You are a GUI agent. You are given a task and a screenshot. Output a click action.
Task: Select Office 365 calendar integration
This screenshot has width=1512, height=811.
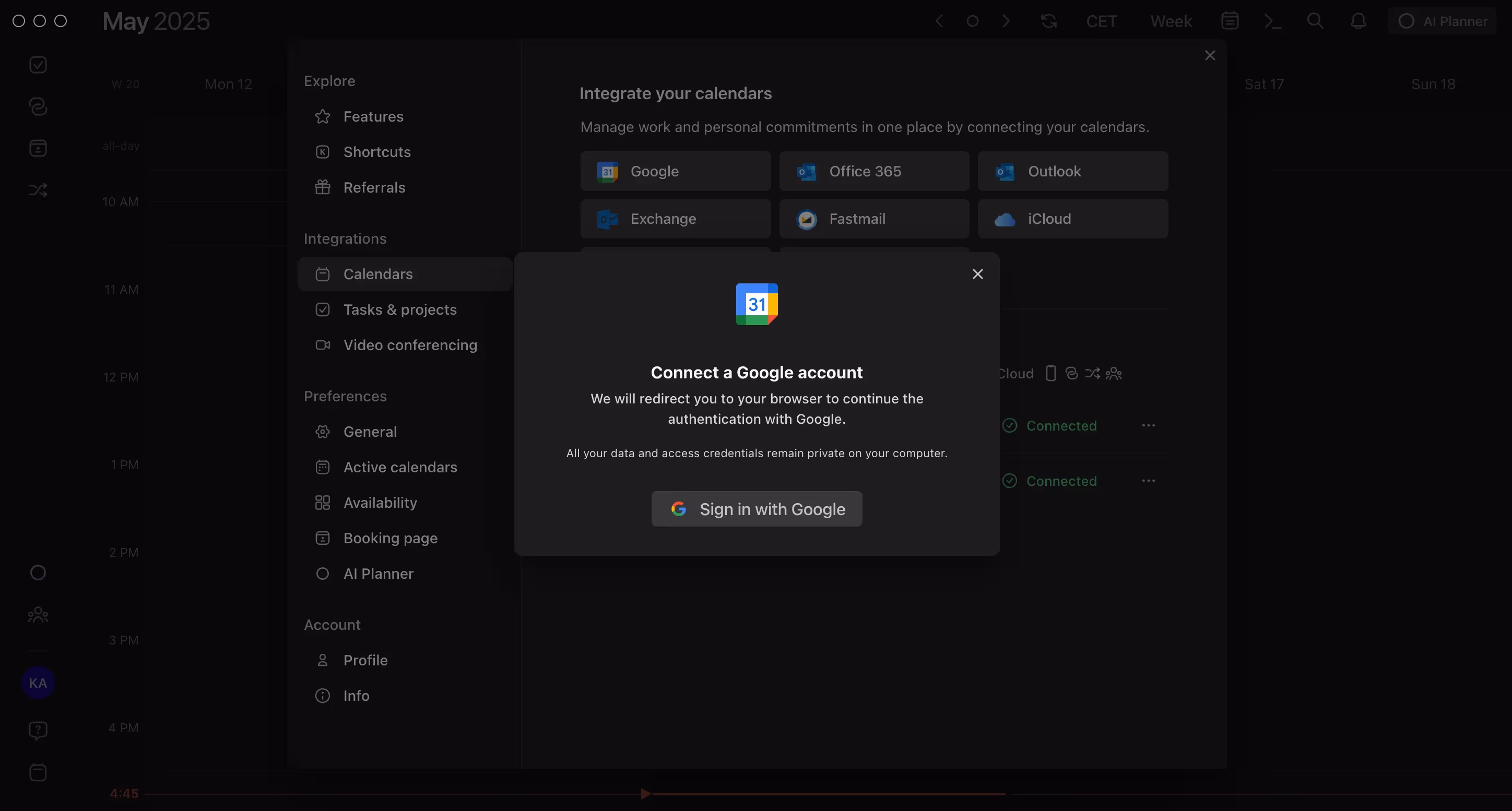[873, 171]
